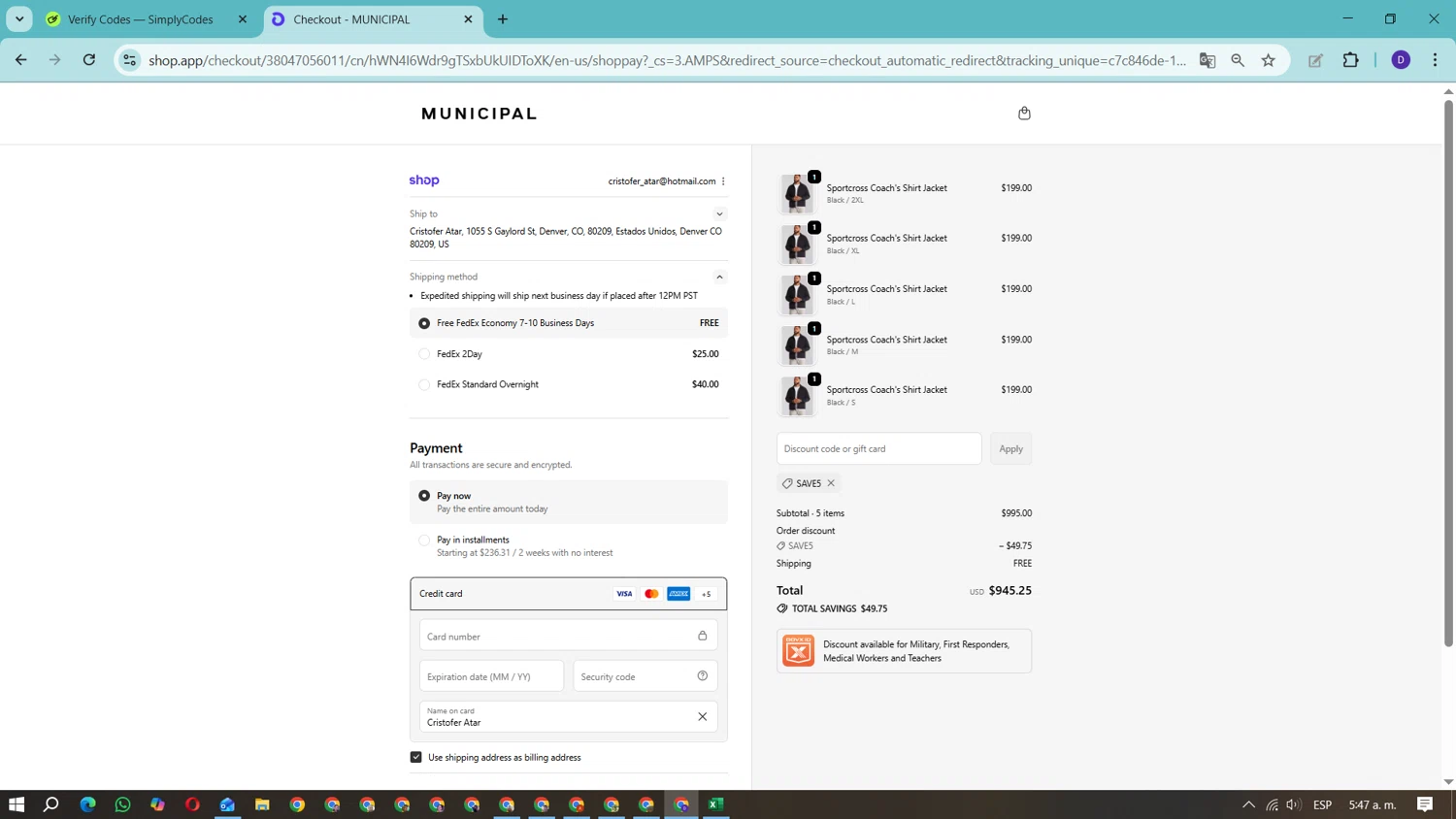Expand the Ship to address section
The height and width of the screenshot is (819, 1456).
pos(719,213)
